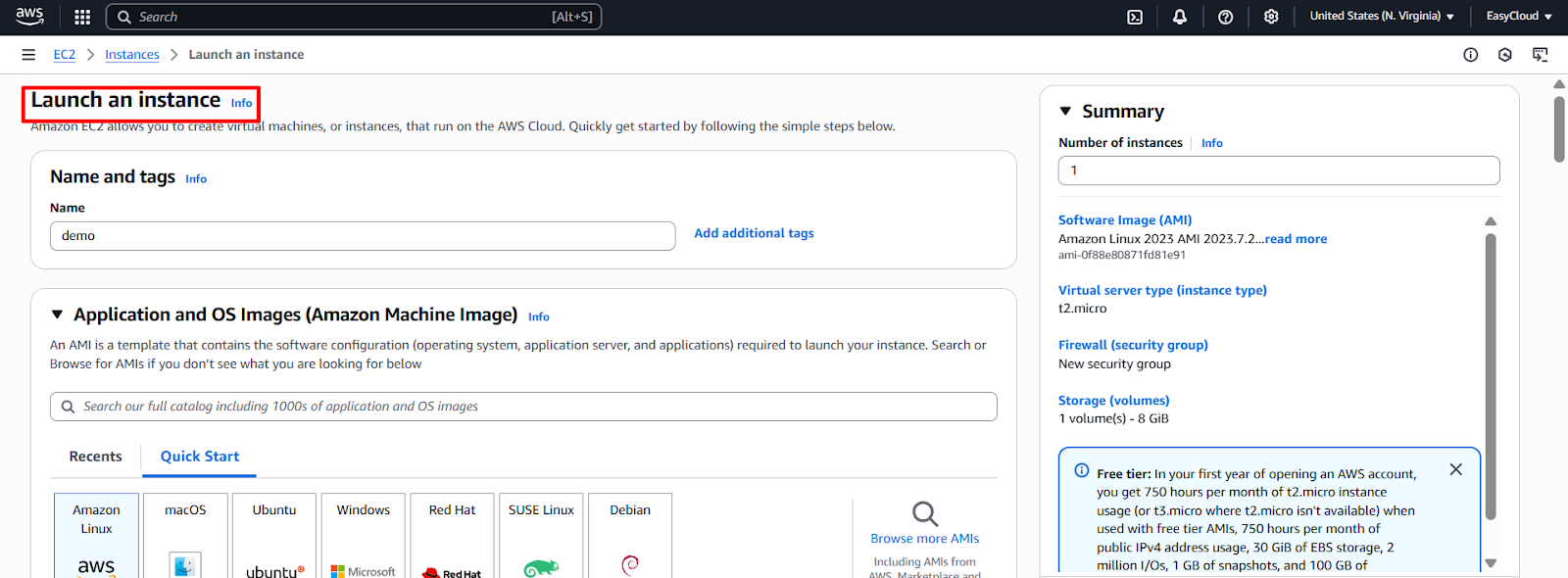This screenshot has height=578, width=1568.
Task: Click the AMI catalog search field
Action: (523, 407)
